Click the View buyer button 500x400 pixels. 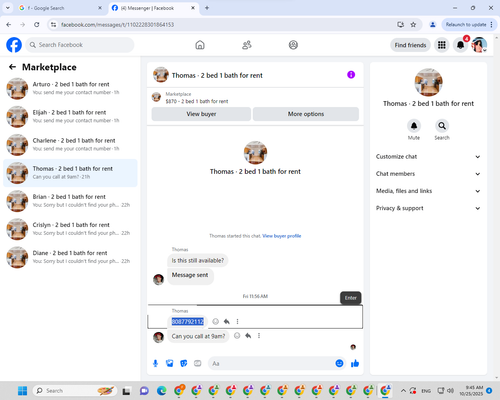201,114
